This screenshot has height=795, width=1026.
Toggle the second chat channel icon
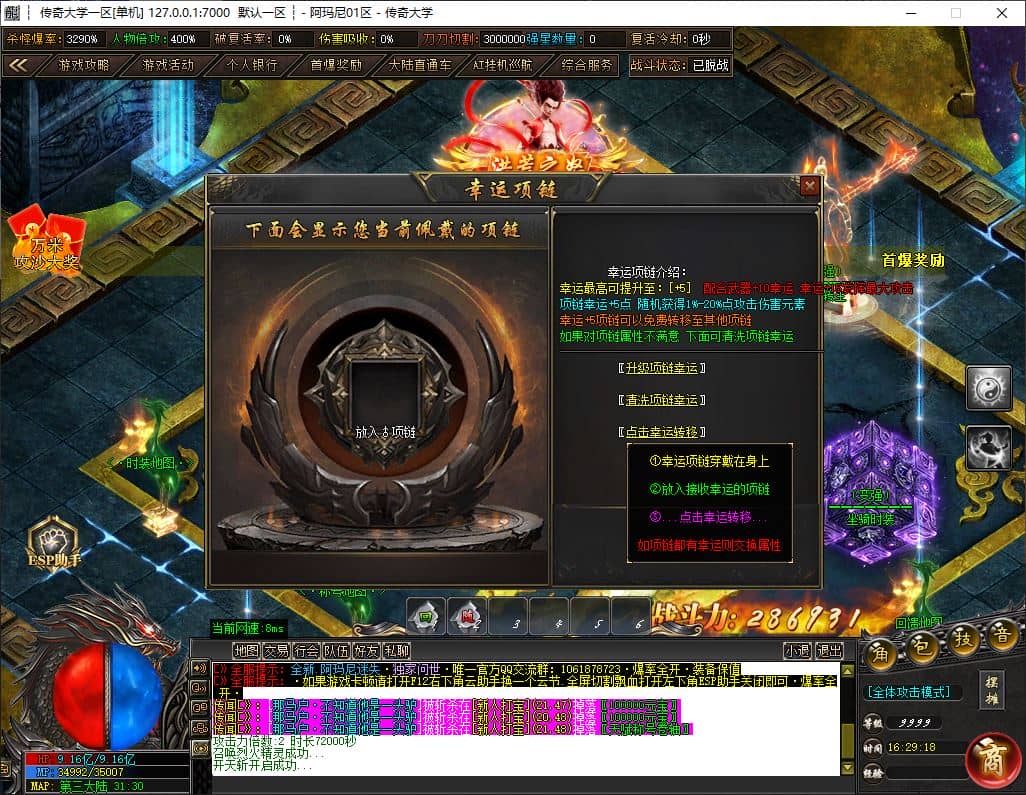[199, 688]
